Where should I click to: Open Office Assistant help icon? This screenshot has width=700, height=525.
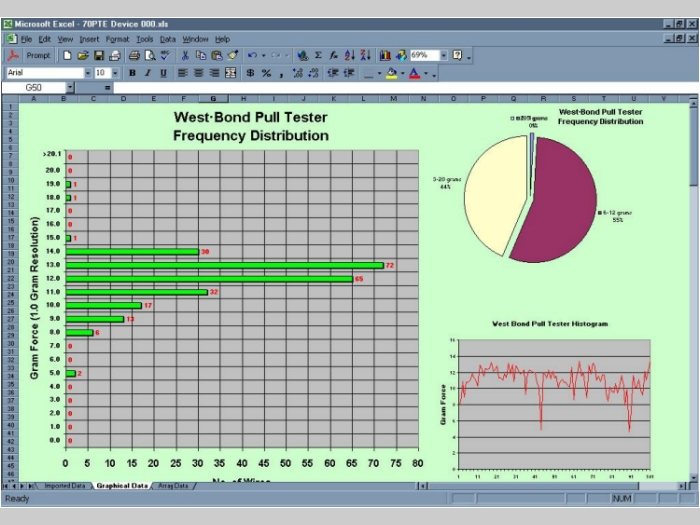point(457,55)
